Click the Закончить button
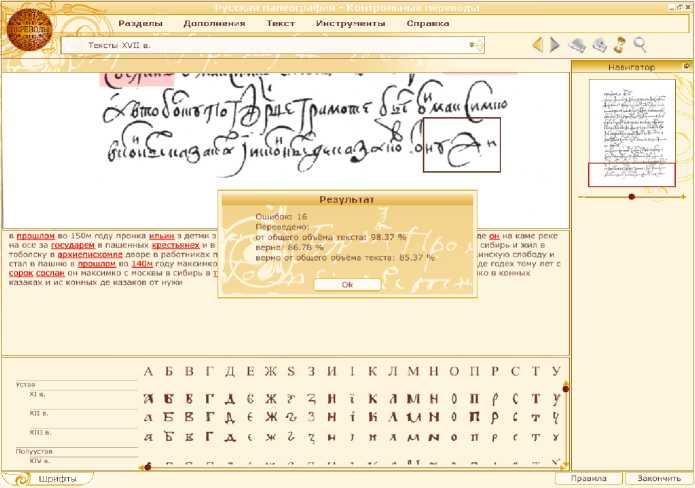The width and height of the screenshot is (695, 488). click(659, 478)
